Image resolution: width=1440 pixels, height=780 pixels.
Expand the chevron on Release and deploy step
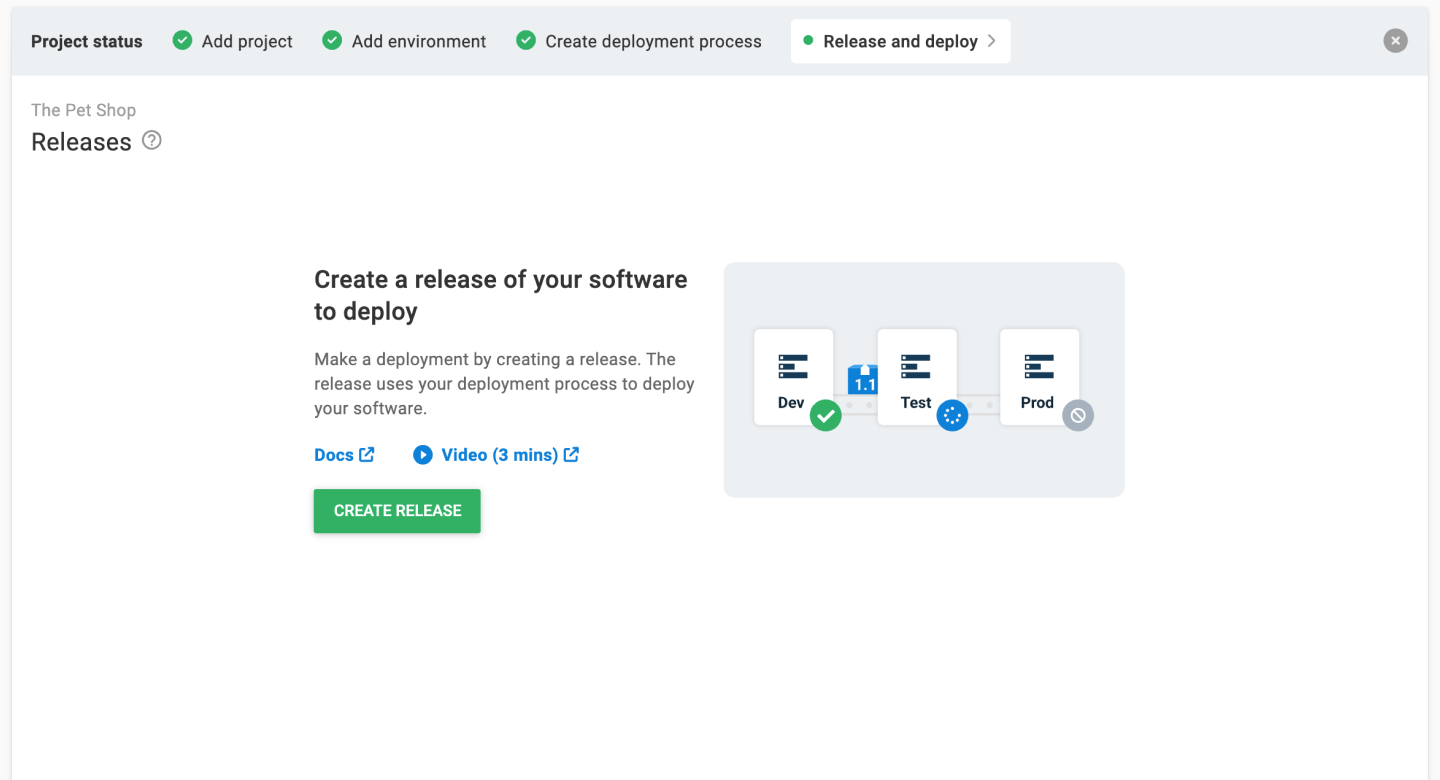point(991,41)
